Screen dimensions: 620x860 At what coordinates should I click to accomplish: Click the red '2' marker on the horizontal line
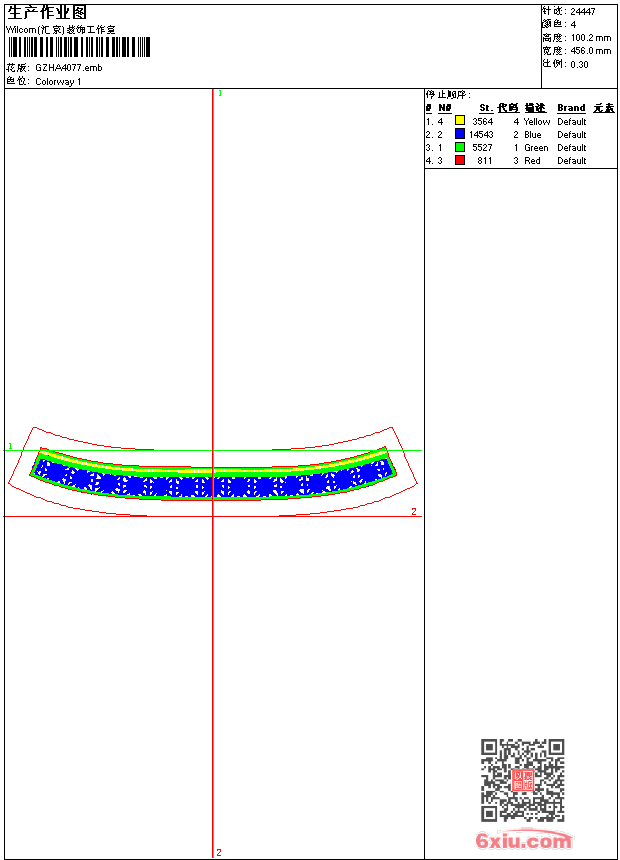pos(414,512)
